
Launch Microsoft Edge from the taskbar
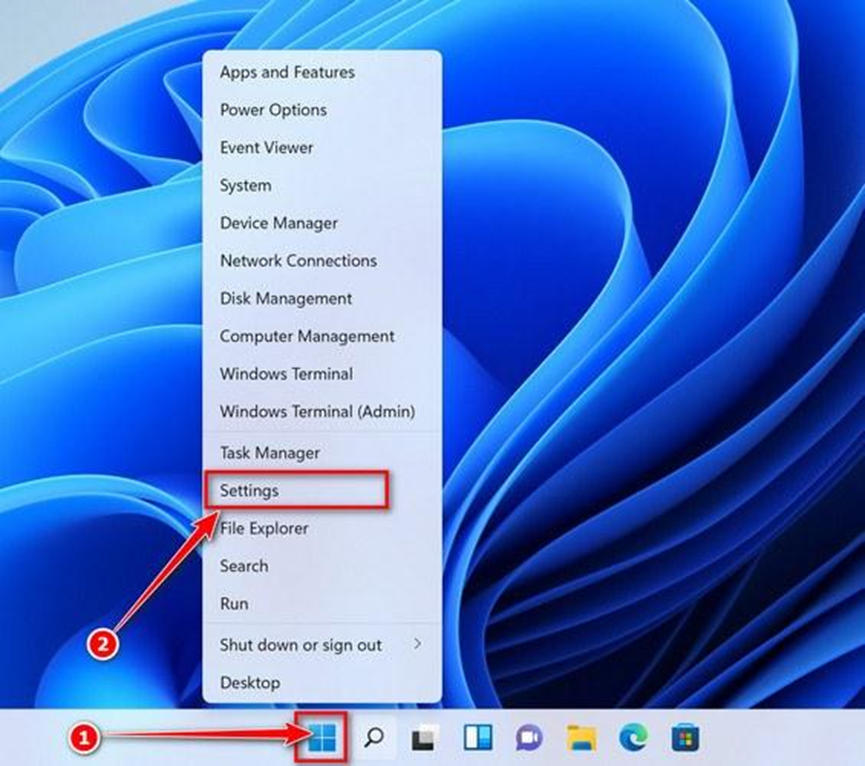click(633, 738)
